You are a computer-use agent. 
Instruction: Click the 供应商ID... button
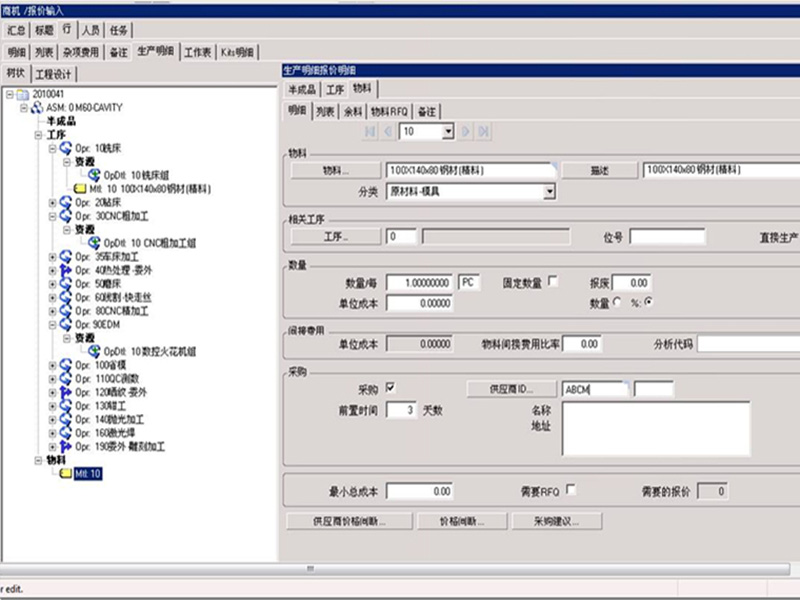pos(512,389)
